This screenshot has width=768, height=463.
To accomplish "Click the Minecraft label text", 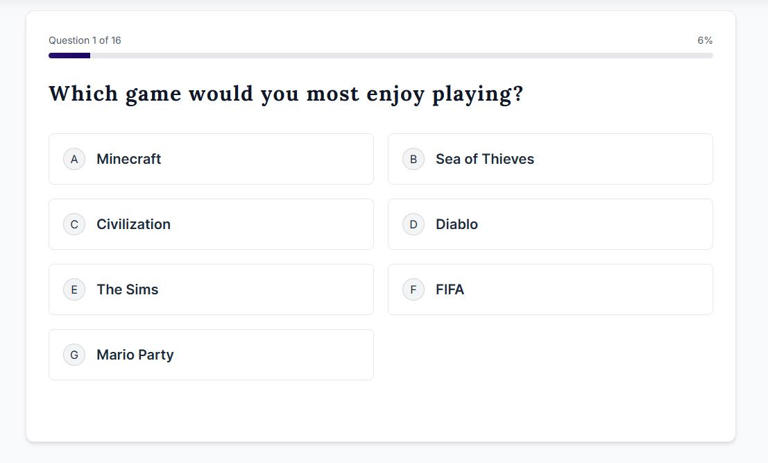I will (x=128, y=159).
